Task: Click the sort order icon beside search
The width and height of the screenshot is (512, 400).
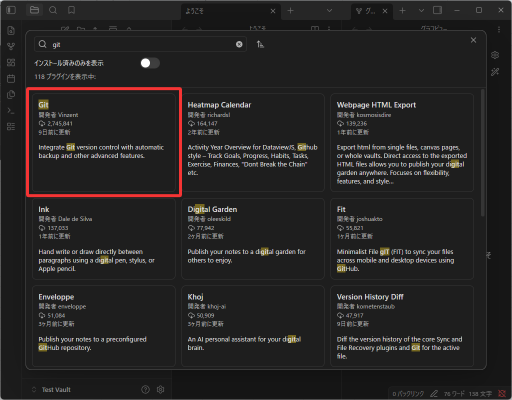Action: [x=260, y=44]
